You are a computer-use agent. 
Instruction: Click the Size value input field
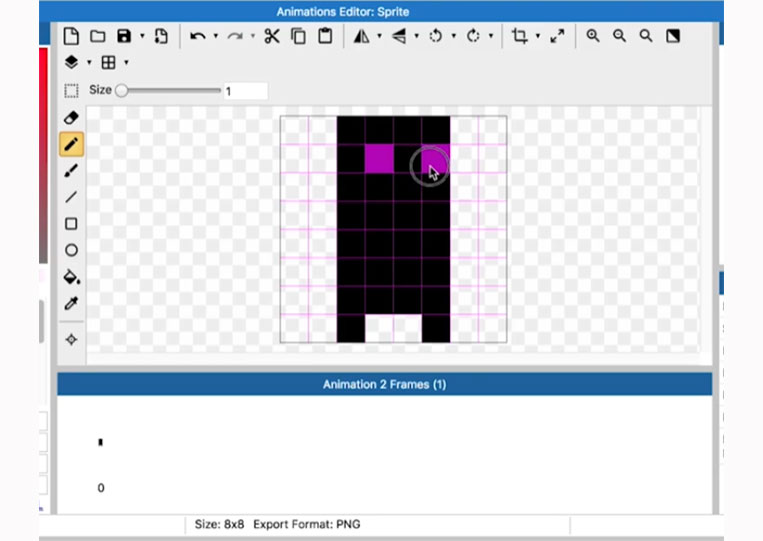pos(245,91)
